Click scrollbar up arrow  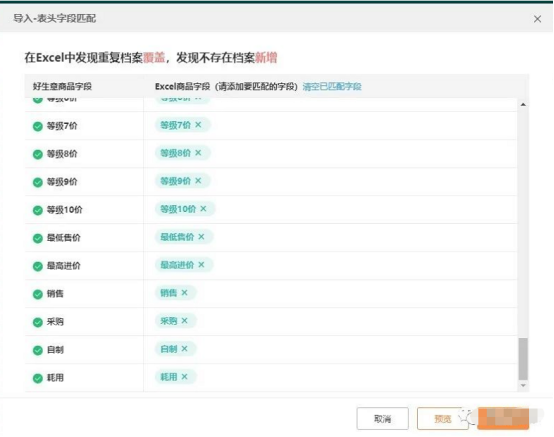tap(523, 105)
